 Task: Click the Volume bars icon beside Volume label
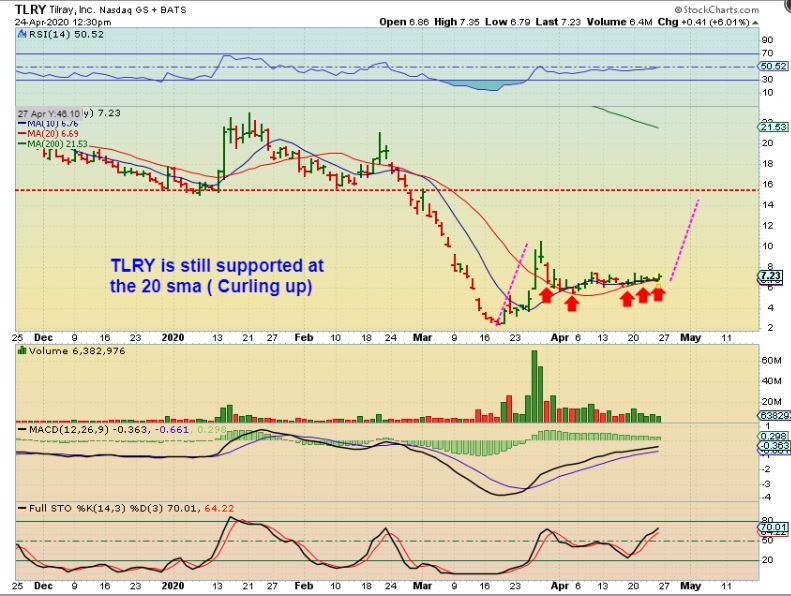(22, 350)
